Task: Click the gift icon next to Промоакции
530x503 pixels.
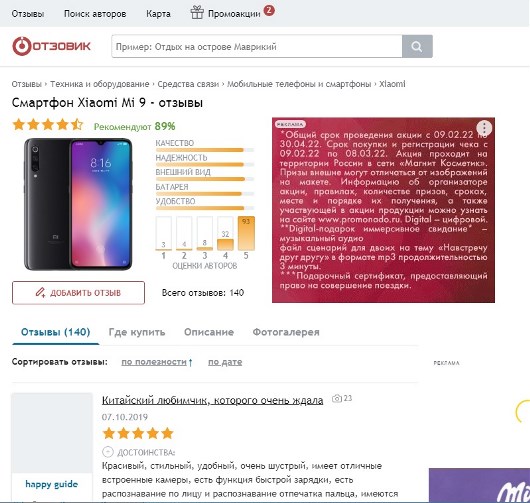Action: pos(197,13)
